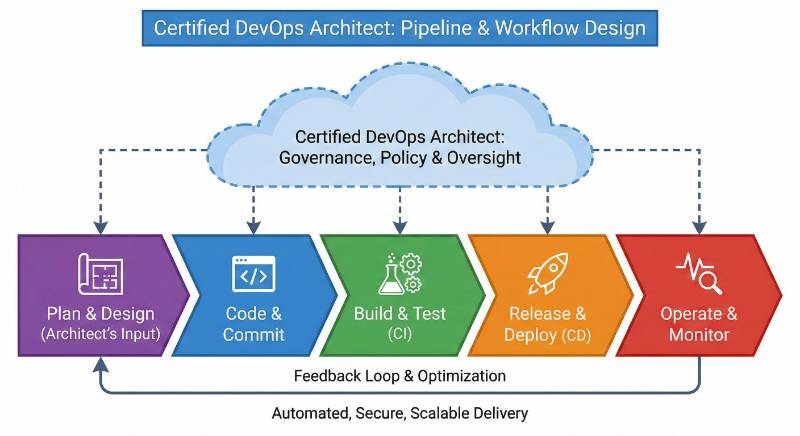Image resolution: width=800 pixels, height=436 pixels.
Task: Select the "Plan & Design" label text
Action: point(99,313)
